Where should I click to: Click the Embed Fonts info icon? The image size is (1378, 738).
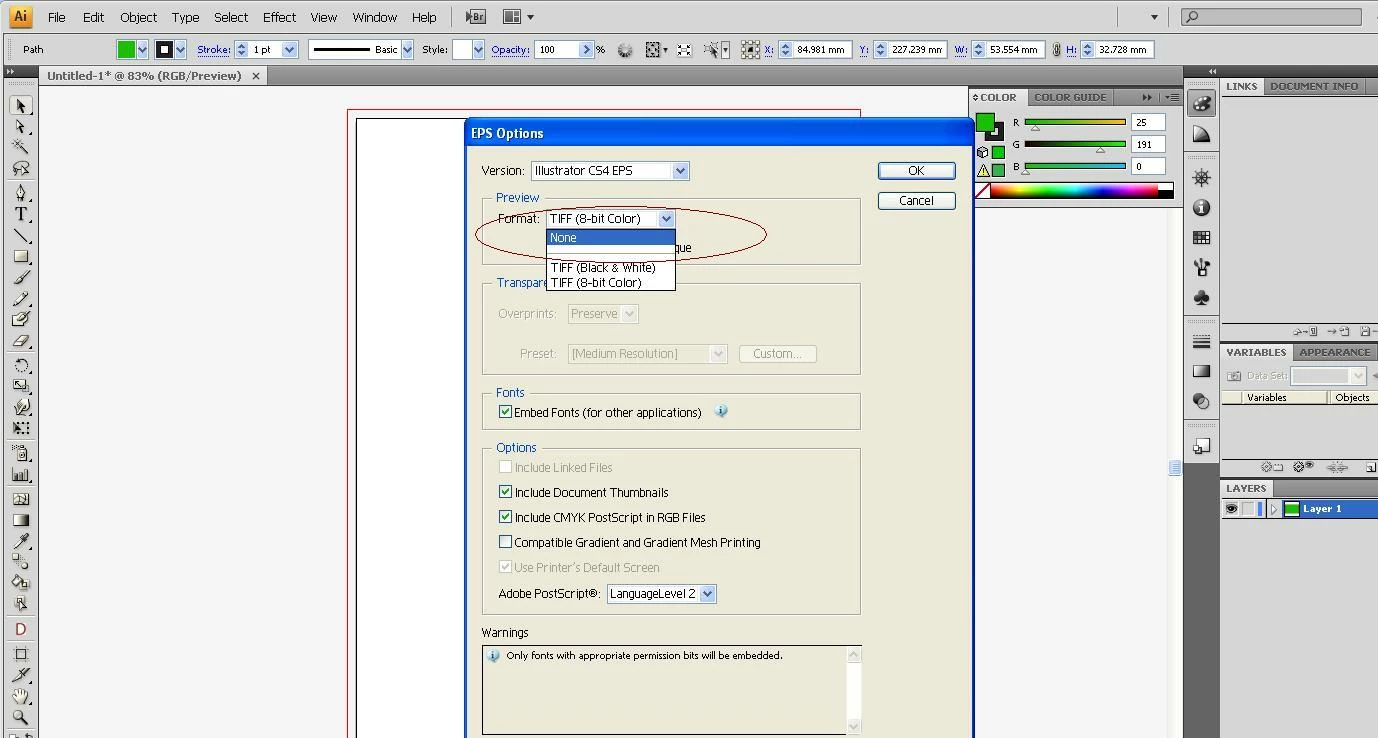[x=721, y=411]
